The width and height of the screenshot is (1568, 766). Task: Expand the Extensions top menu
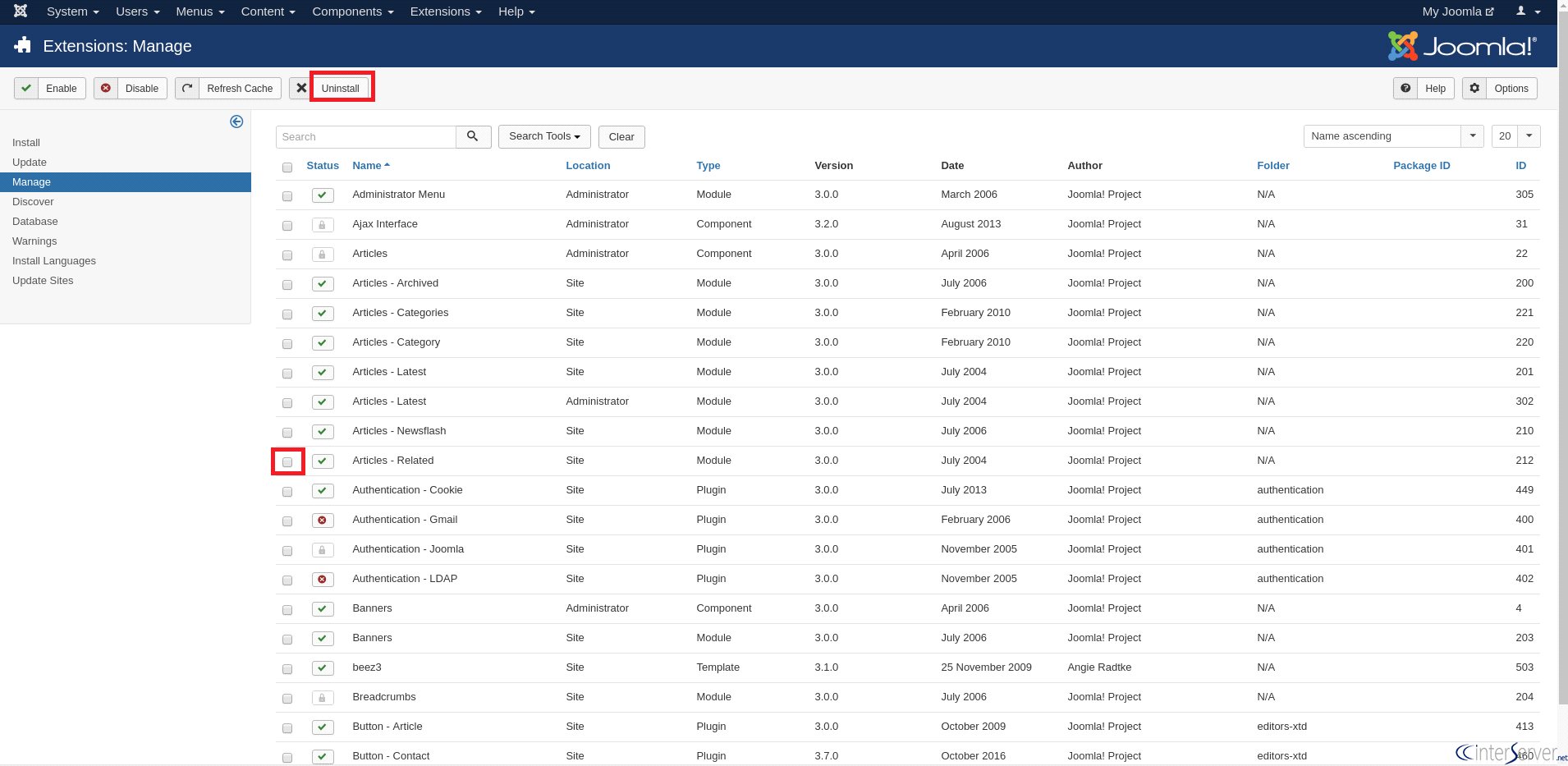446,11
